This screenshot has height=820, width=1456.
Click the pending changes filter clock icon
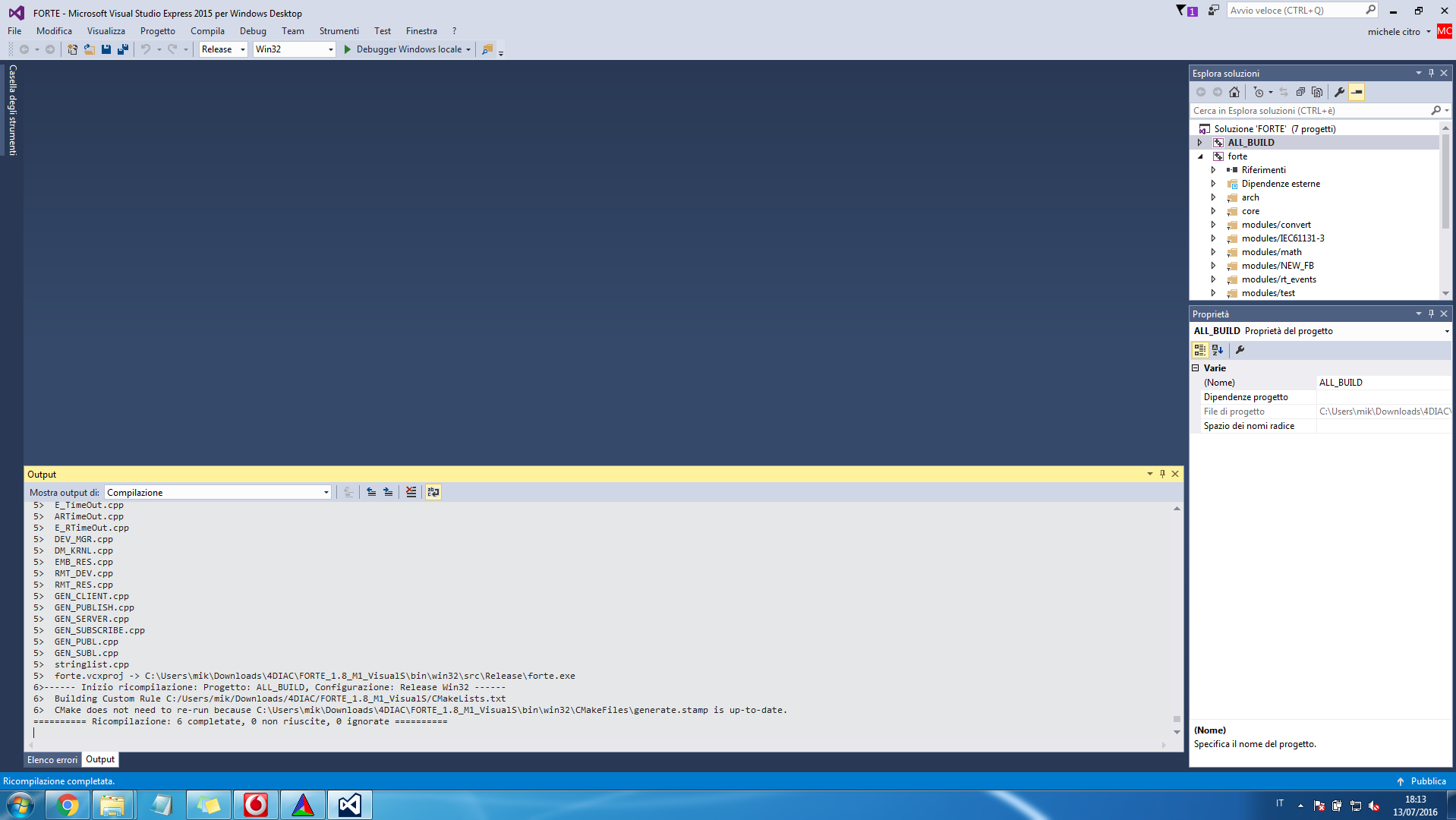click(x=1258, y=92)
